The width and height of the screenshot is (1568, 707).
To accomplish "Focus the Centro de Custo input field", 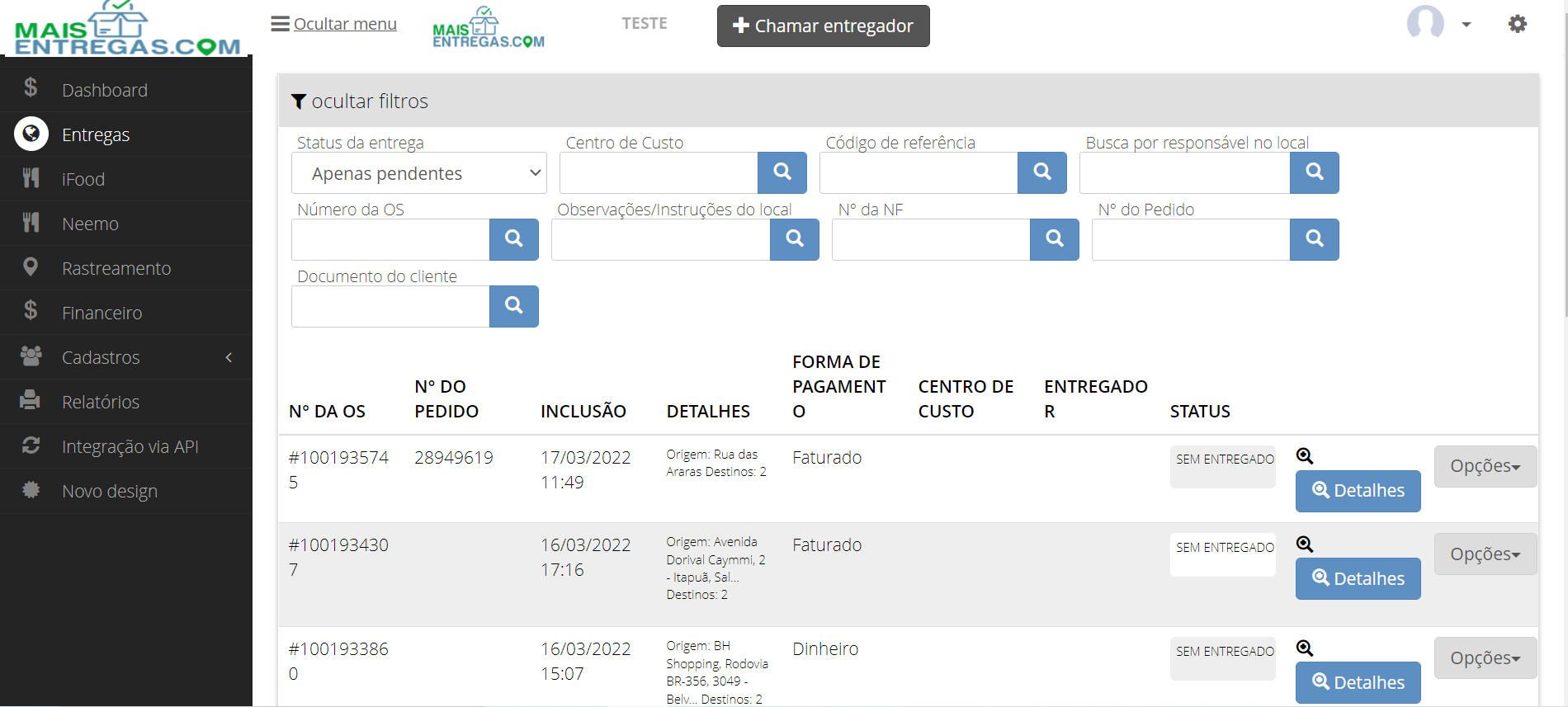I will pos(659,172).
